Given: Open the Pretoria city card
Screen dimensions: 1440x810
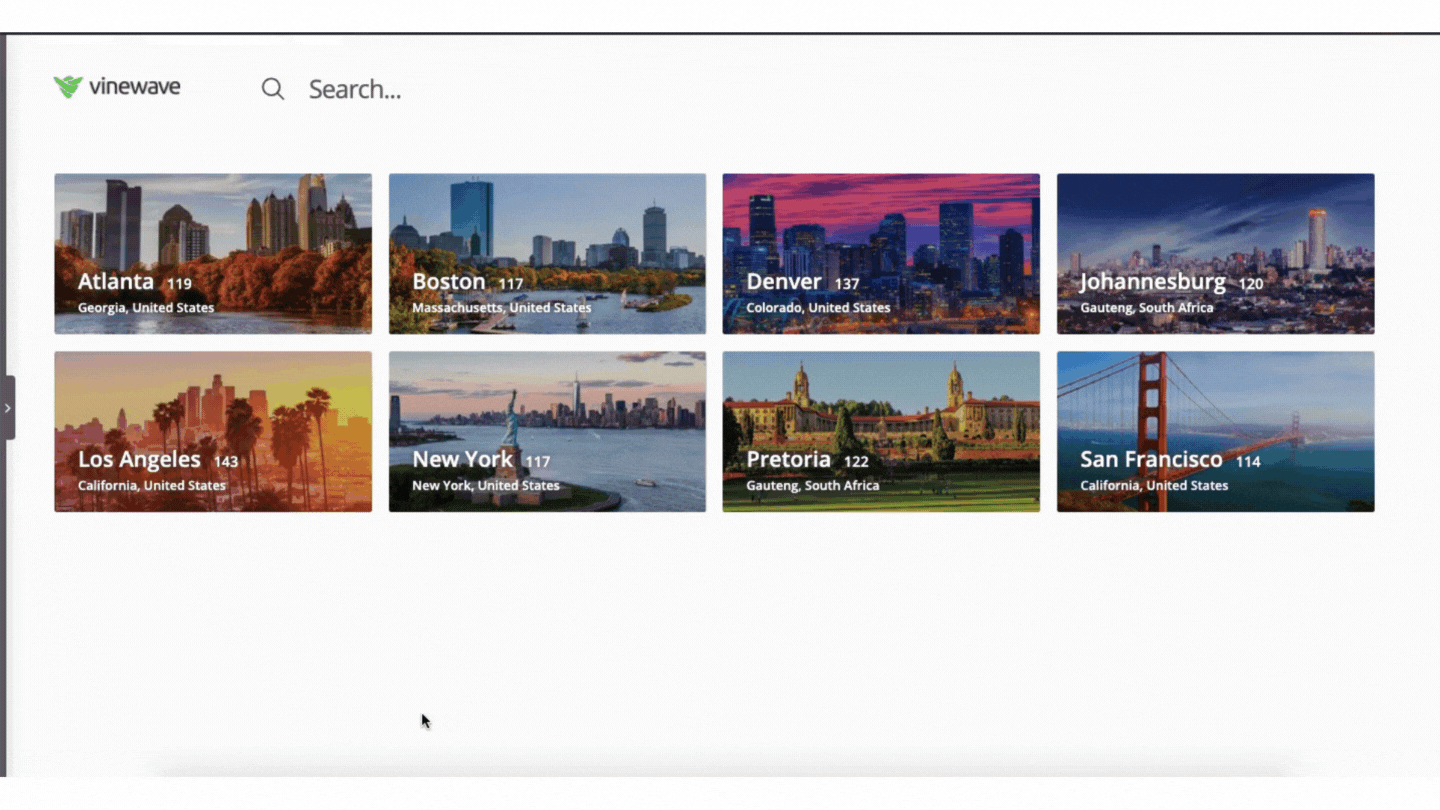Looking at the screenshot, I should point(881,432).
